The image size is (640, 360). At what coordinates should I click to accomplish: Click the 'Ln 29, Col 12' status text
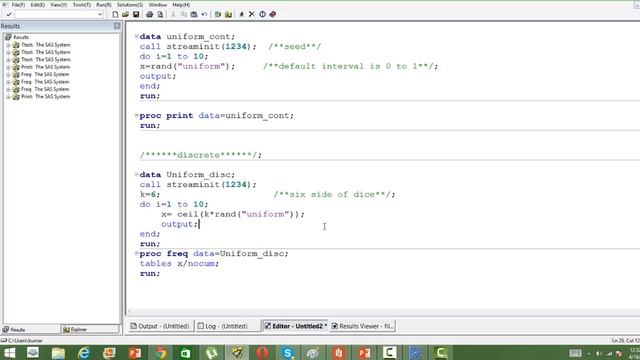[625, 340]
